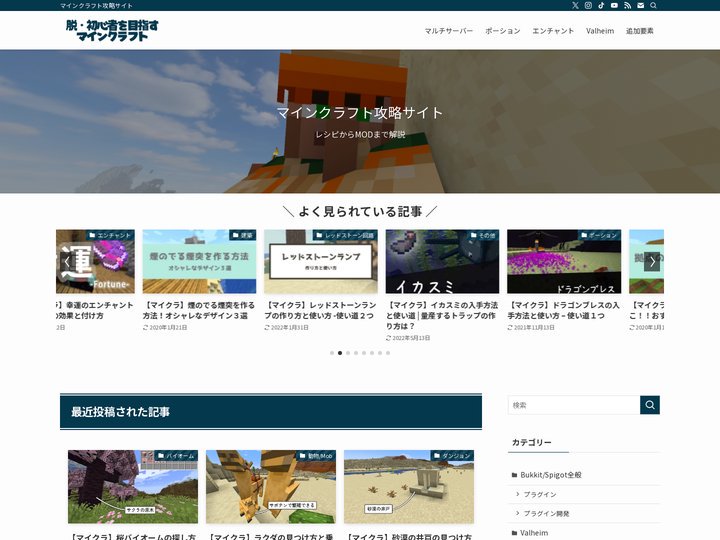Click the ダンジョン category tag
Screen dimensions: 720x540
click(x=452, y=456)
